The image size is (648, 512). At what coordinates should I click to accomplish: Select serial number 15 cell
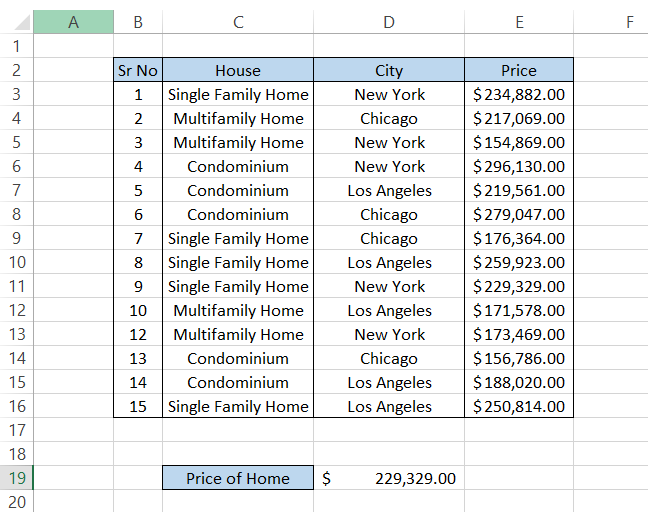(x=138, y=406)
